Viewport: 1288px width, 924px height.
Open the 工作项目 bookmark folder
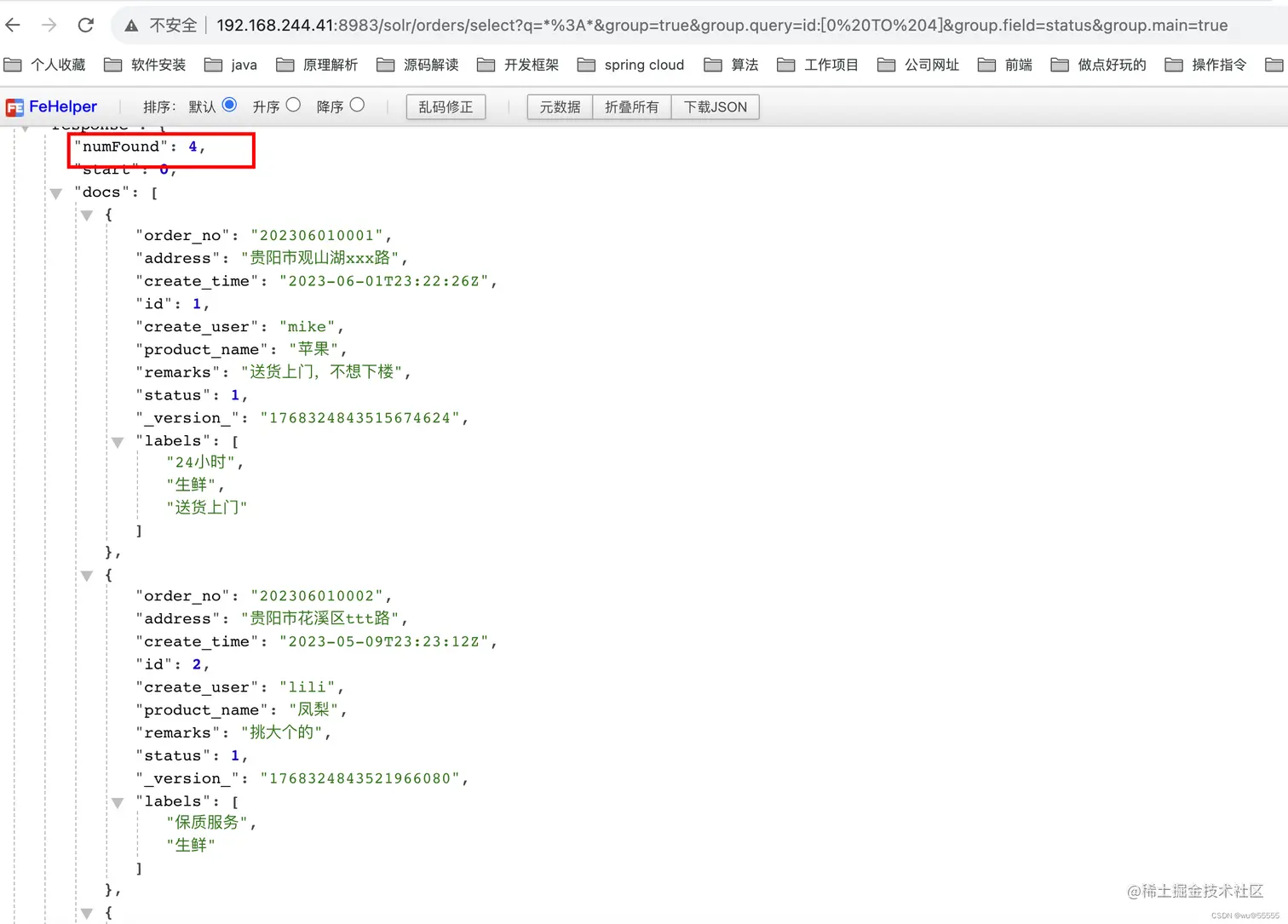point(818,65)
